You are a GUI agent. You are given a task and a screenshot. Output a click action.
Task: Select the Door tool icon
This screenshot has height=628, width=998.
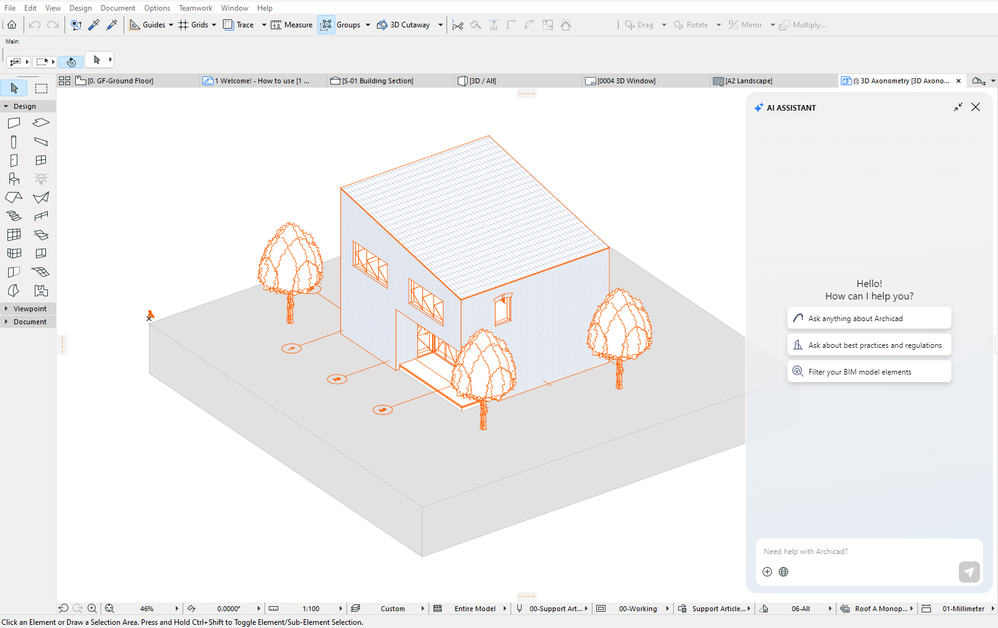(x=14, y=160)
